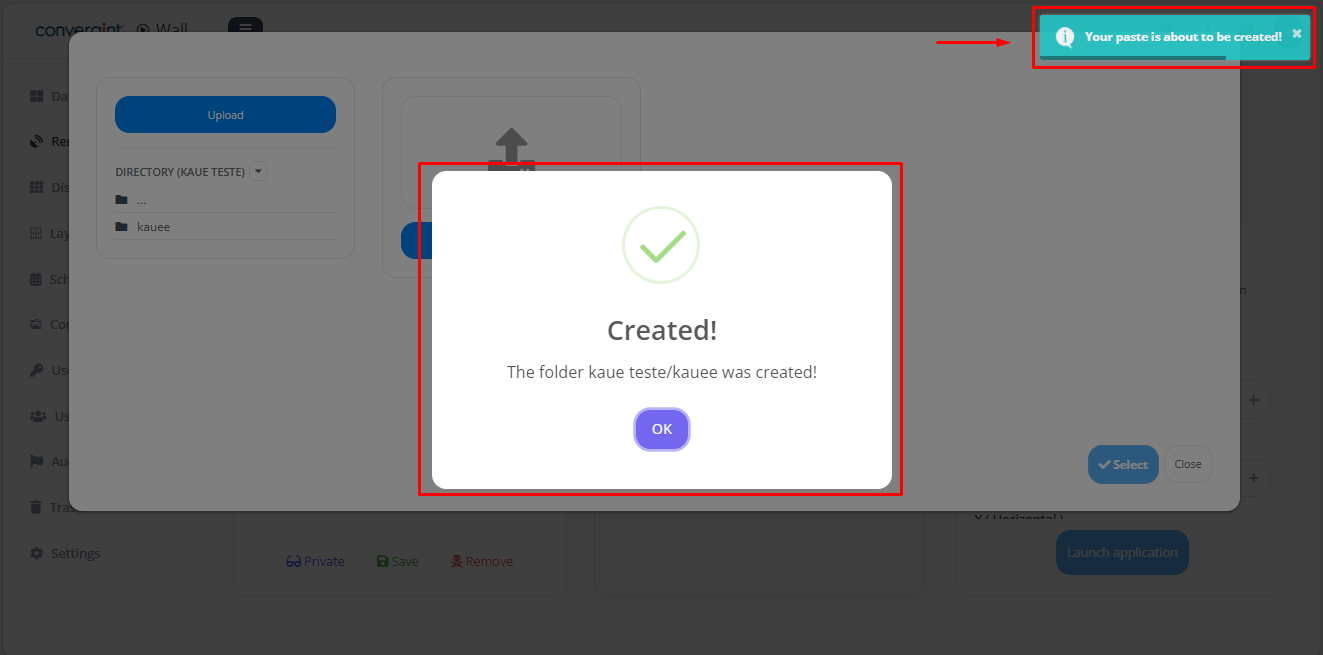Click the upload arrow icon in dropzone

(511, 148)
